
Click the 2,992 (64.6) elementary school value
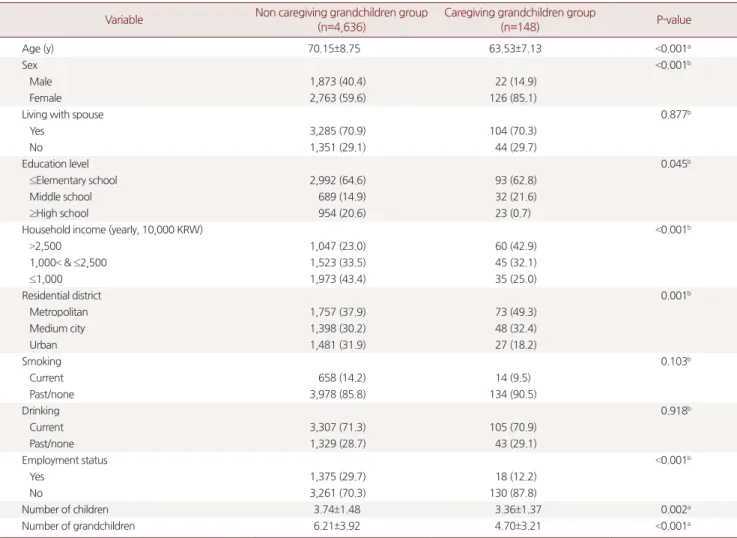click(337, 180)
